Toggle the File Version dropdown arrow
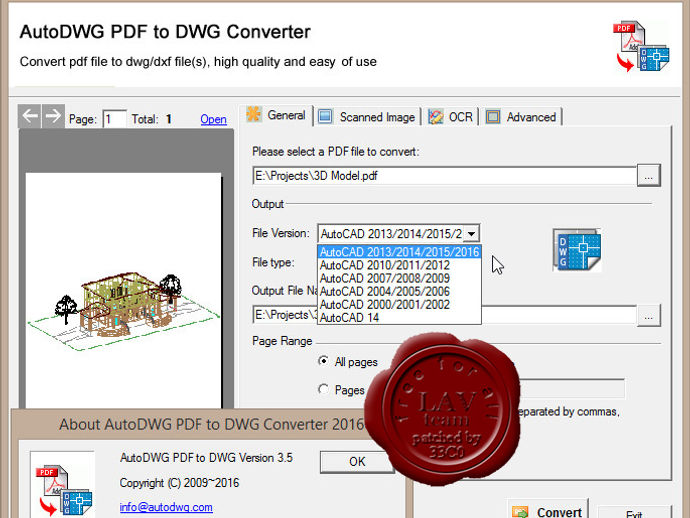The width and height of the screenshot is (690, 518). 471,234
